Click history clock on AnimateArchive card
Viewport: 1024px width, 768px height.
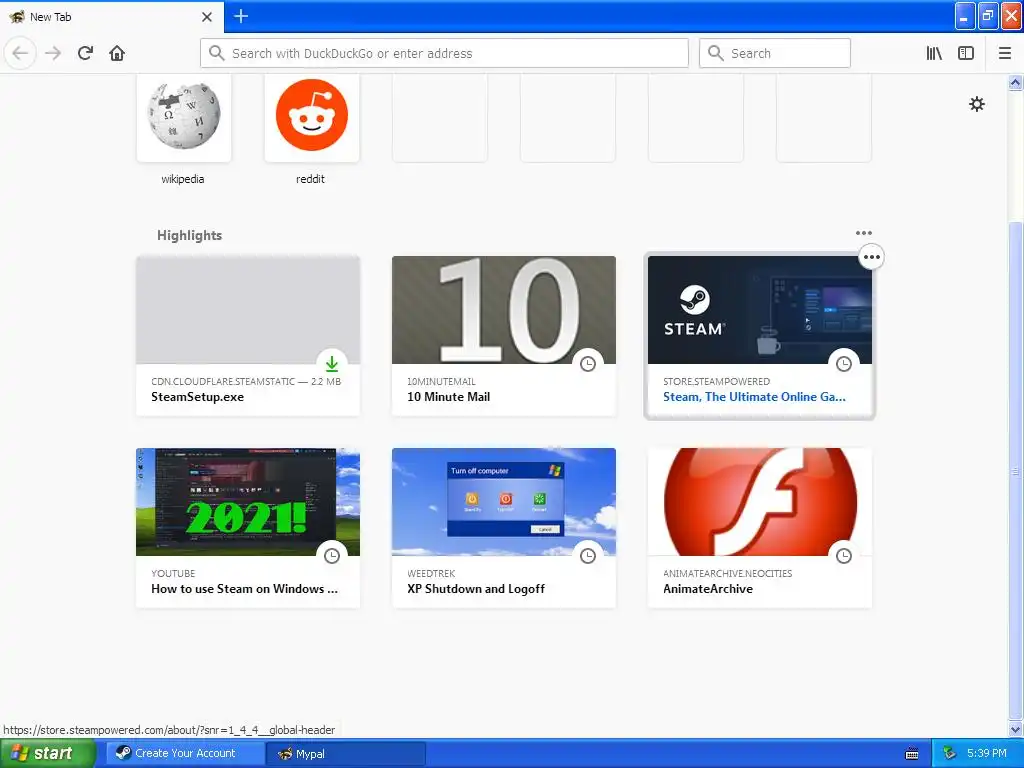point(844,556)
